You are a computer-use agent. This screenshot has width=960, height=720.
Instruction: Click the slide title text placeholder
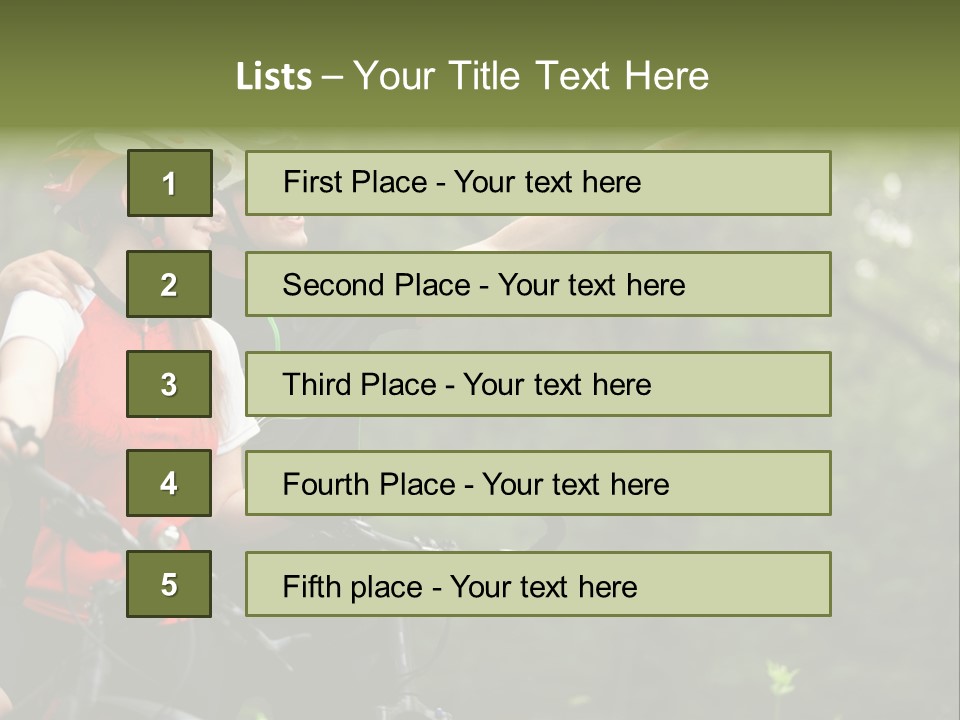[x=472, y=76]
